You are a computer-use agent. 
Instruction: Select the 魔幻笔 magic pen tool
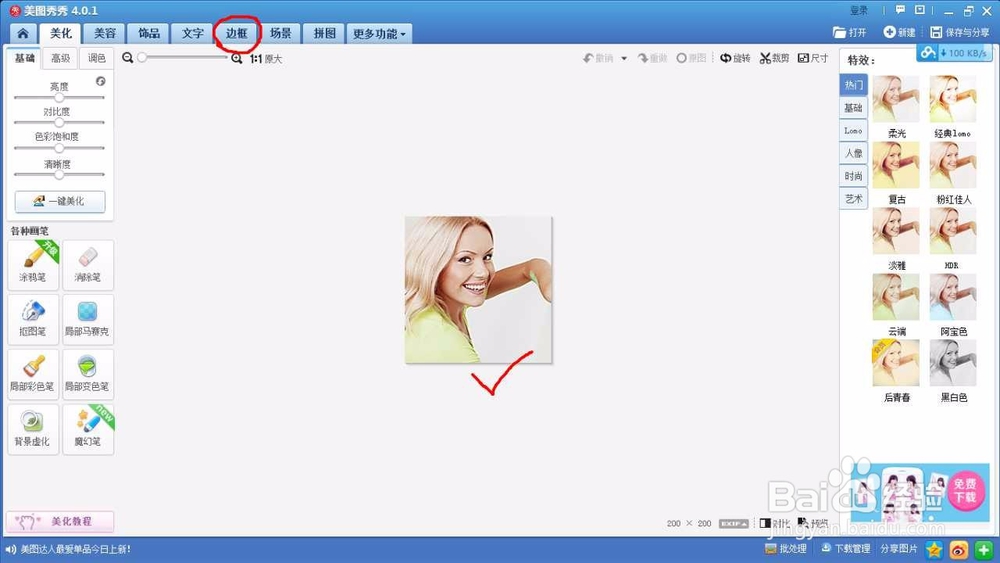pos(88,429)
